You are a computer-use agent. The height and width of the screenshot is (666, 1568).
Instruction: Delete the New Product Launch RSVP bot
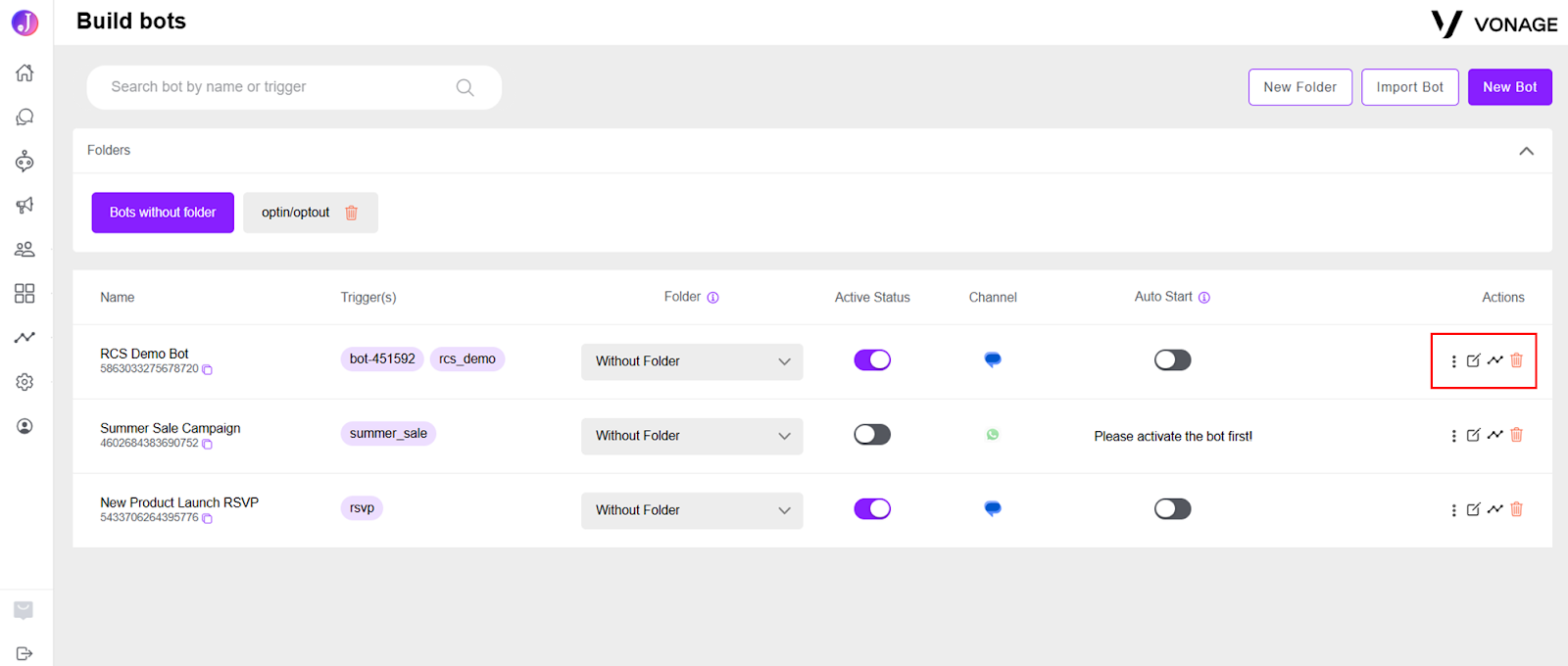click(x=1516, y=509)
